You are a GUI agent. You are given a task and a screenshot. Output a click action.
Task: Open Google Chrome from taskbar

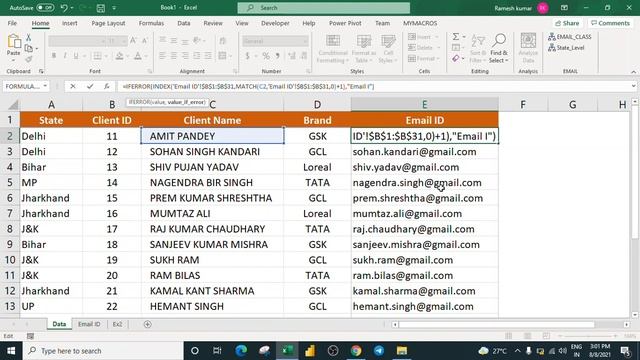tap(356, 351)
